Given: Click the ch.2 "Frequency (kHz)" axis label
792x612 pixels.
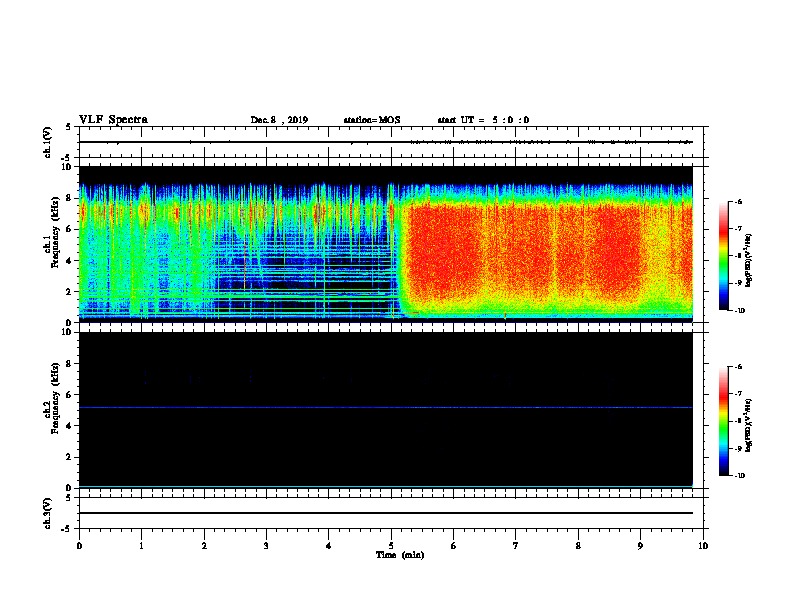Looking at the screenshot, I should pyautogui.click(x=55, y=398).
